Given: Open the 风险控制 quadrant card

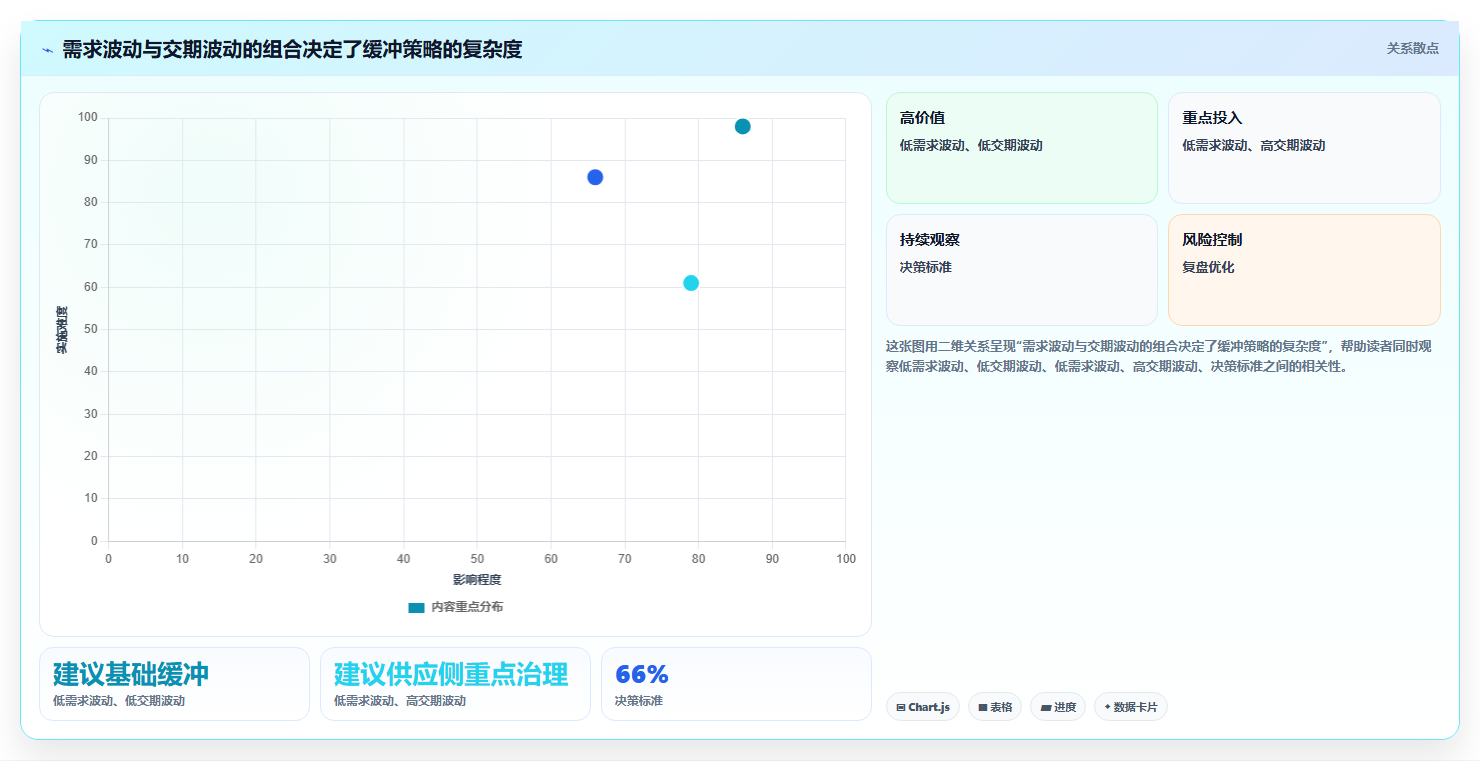Looking at the screenshot, I should [1304, 270].
